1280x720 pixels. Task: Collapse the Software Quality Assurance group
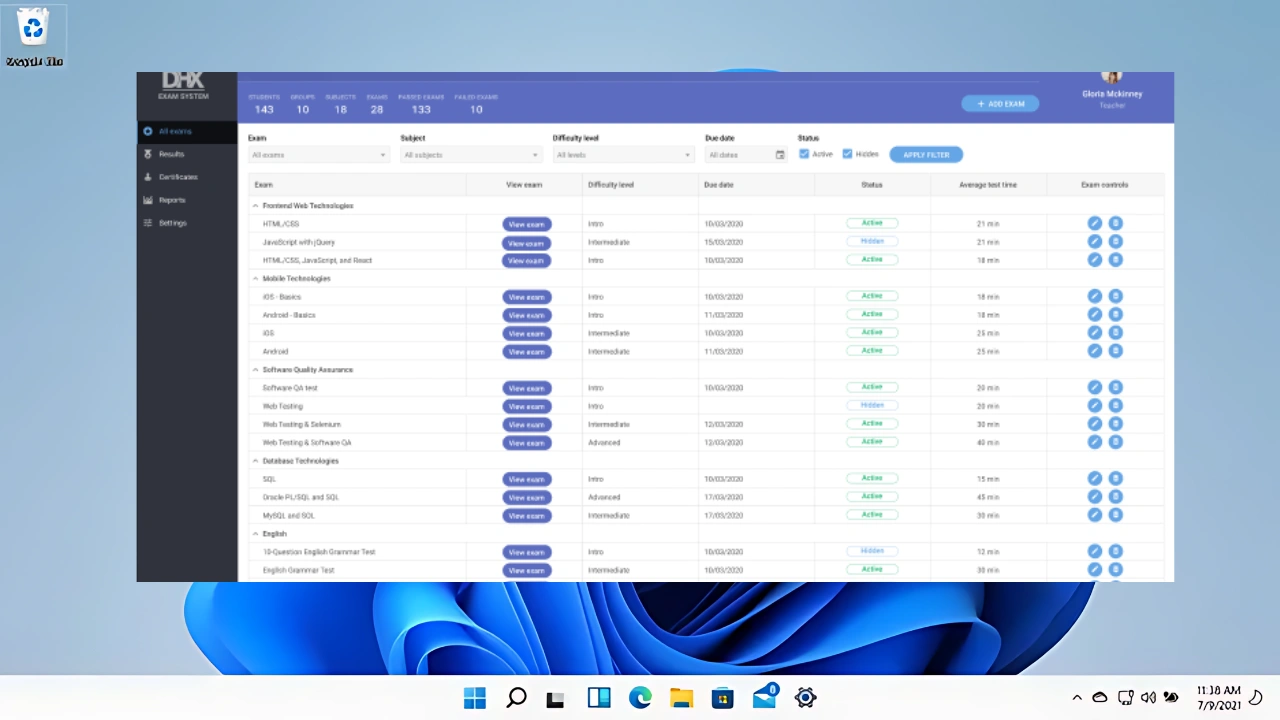pos(255,370)
